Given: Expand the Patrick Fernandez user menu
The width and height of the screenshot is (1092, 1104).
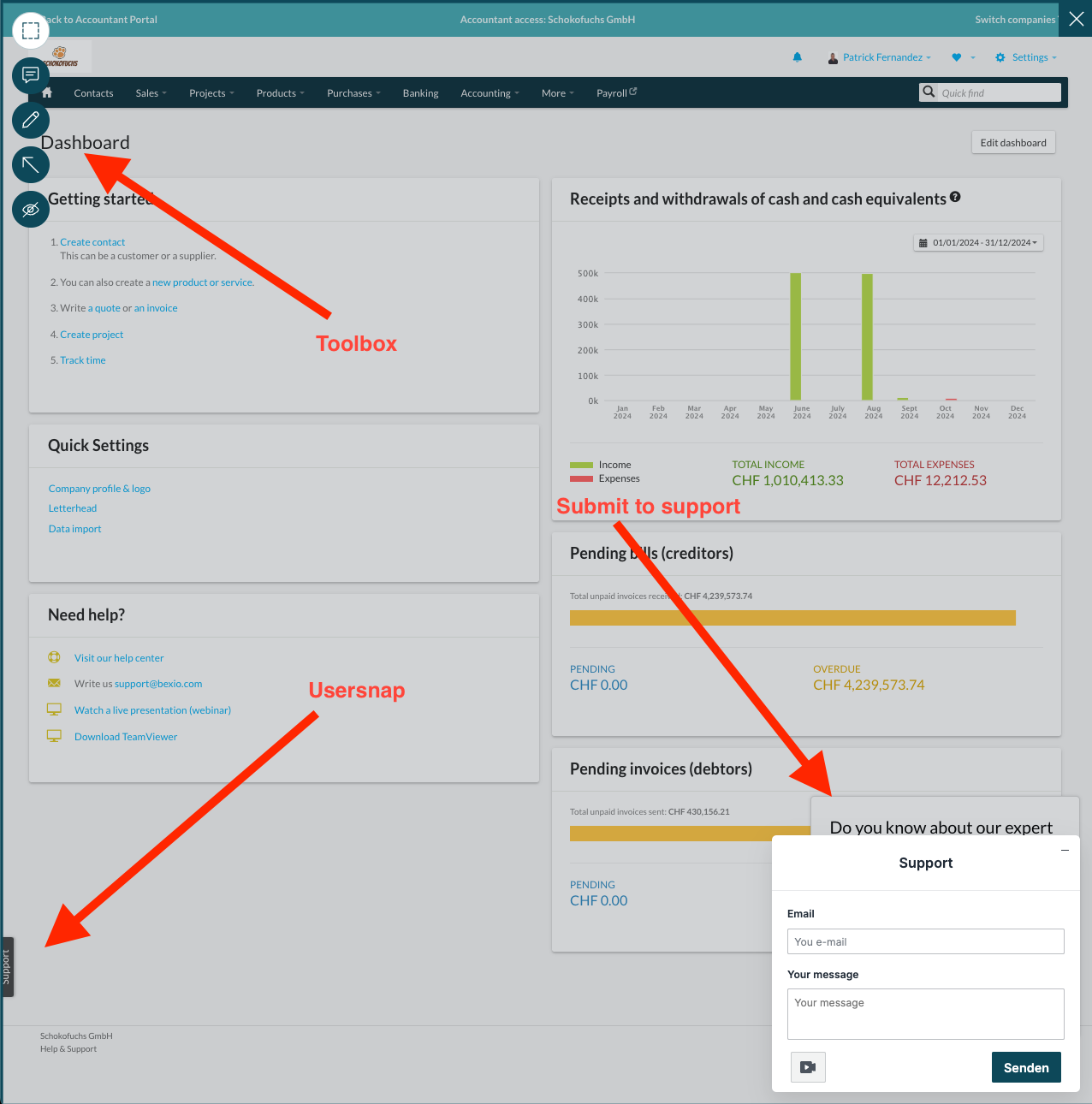Looking at the screenshot, I should [880, 57].
